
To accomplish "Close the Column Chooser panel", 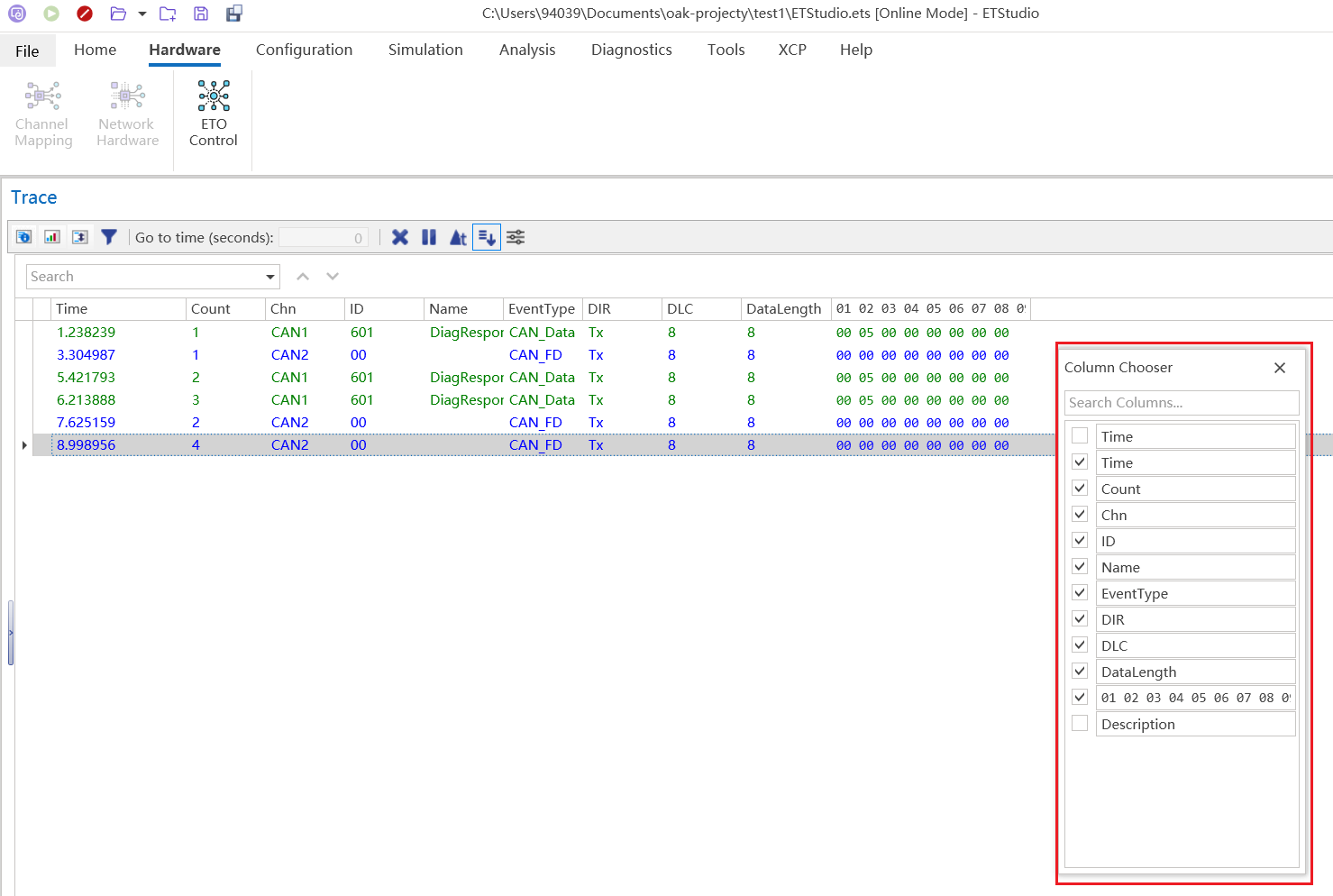I will click(1279, 368).
